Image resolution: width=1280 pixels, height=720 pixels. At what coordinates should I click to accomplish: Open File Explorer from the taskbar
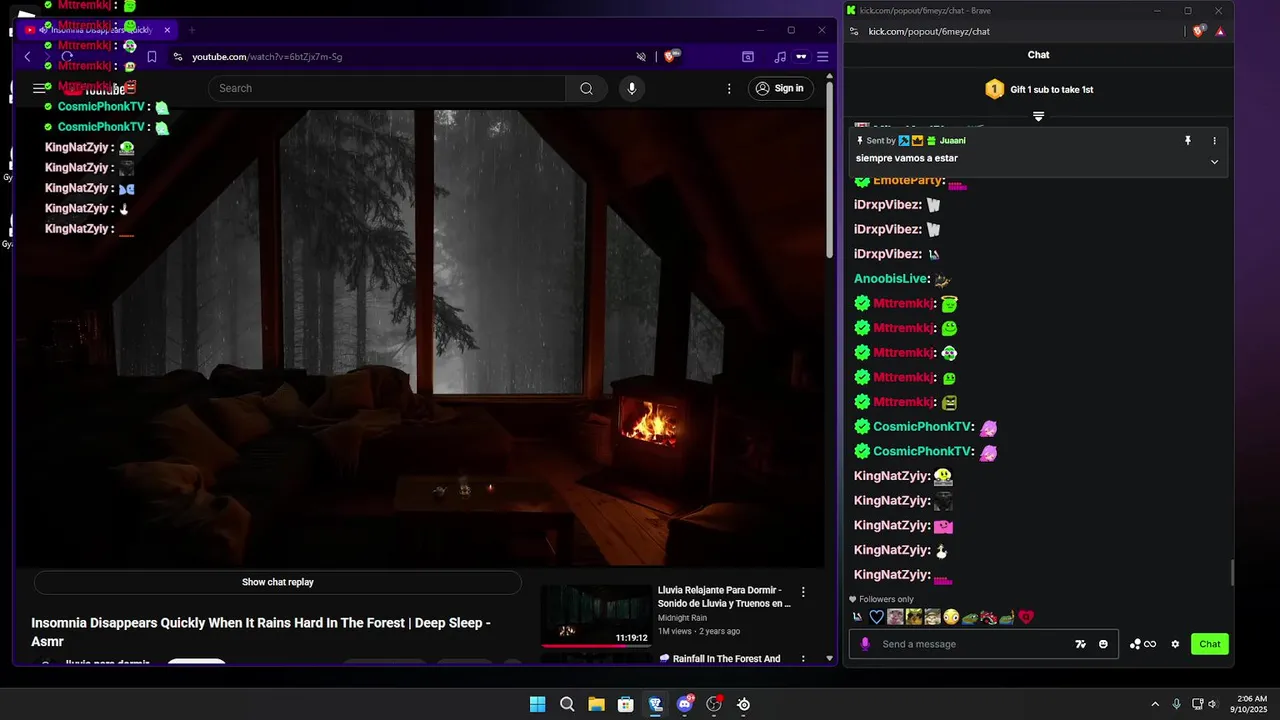pos(596,704)
